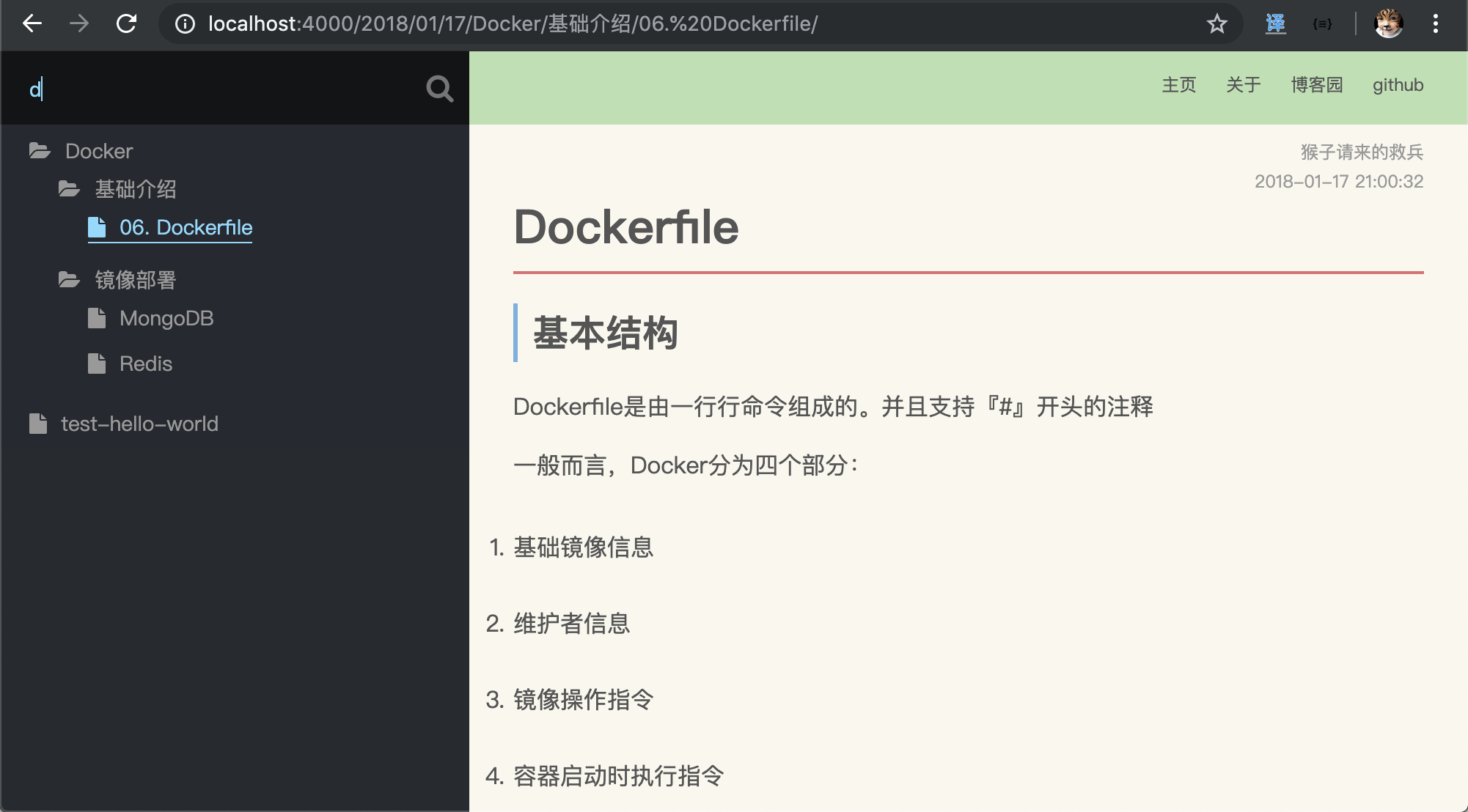1468x812 pixels.
Task: Click the sidebar search magnifier icon
Action: coord(439,89)
